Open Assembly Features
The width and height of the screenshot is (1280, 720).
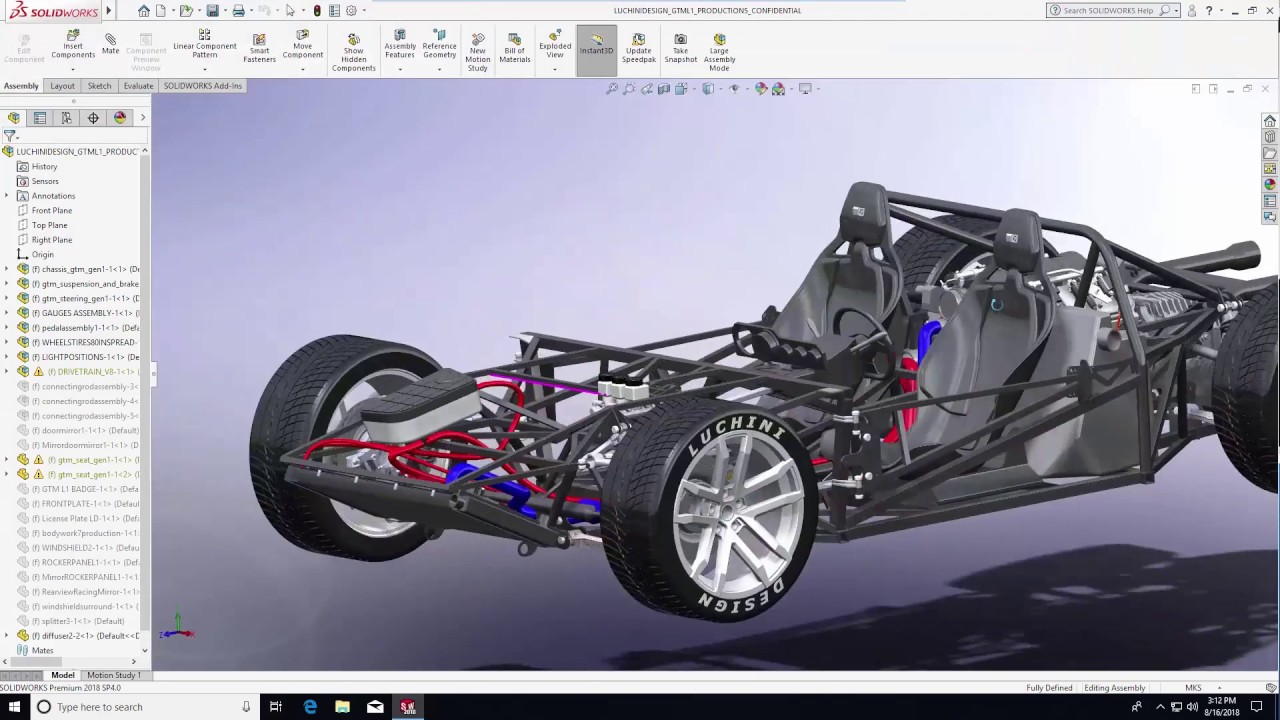click(x=400, y=46)
